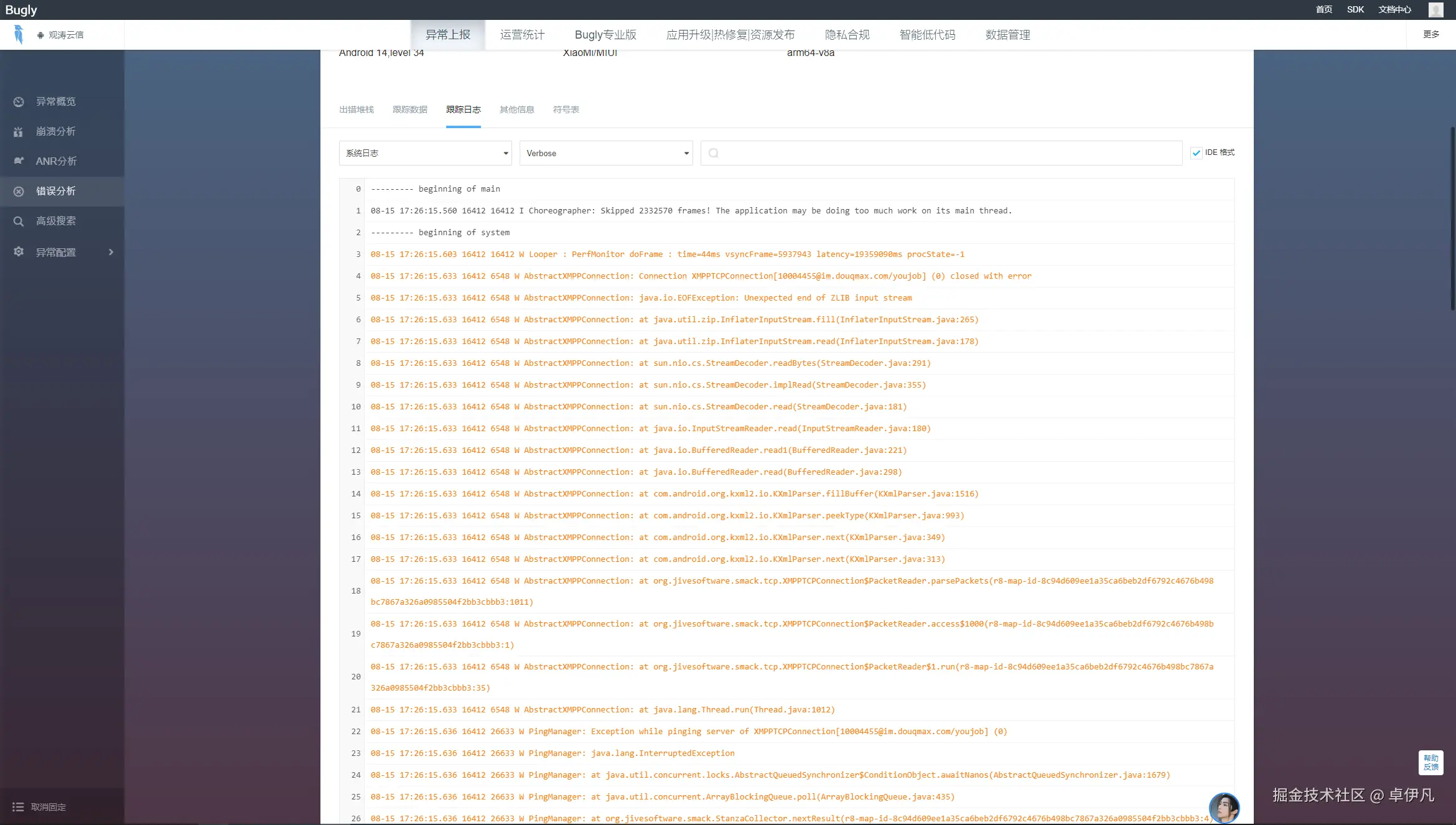The image size is (1456, 825).
Task: Open the 异常上报 top navigation tab
Action: point(448,35)
